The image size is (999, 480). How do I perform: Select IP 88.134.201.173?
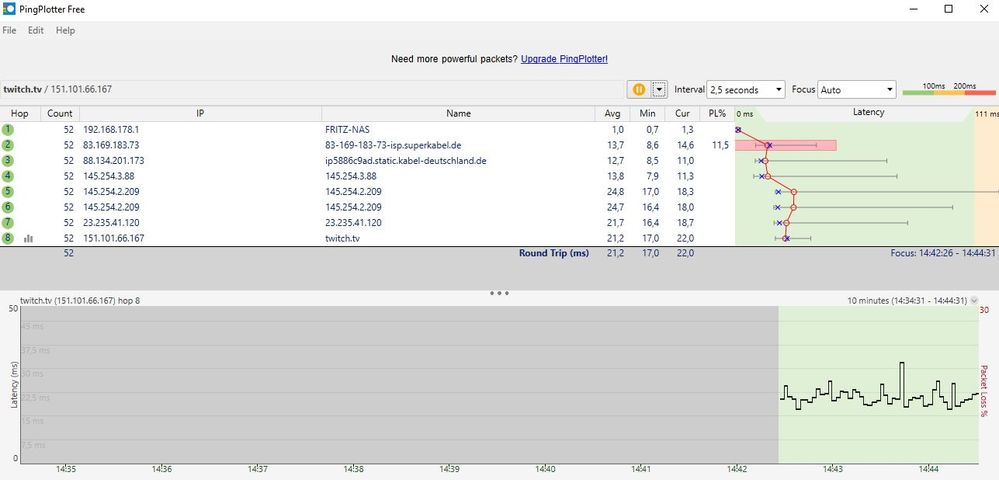(x=113, y=161)
